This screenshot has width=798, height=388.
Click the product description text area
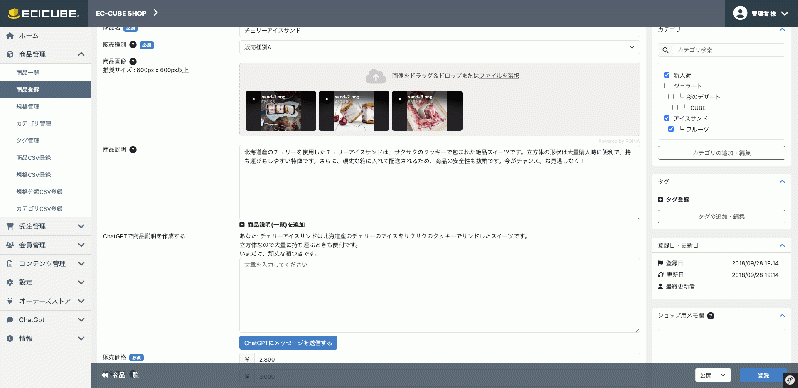(x=439, y=182)
